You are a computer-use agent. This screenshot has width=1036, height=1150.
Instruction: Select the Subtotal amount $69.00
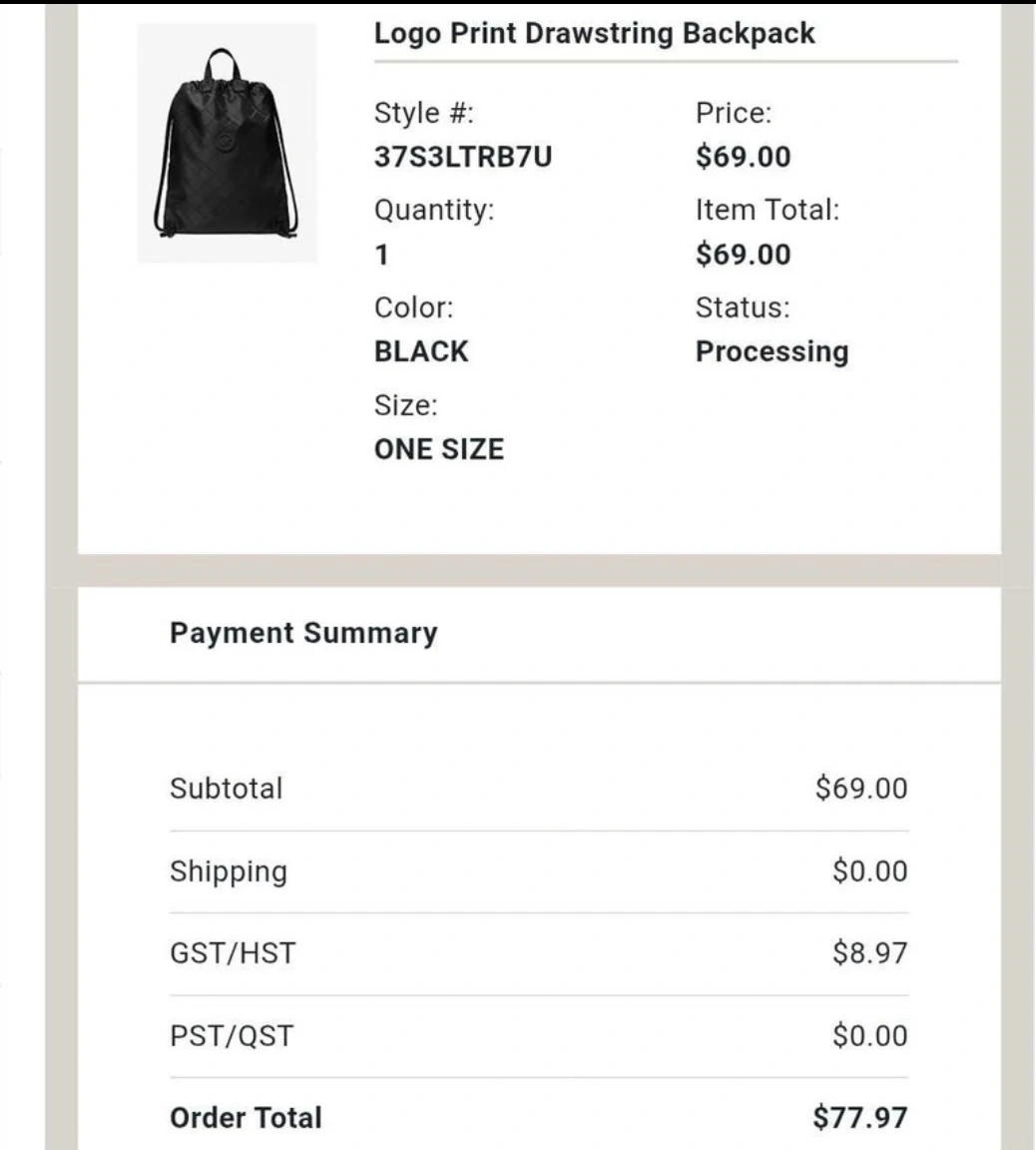pos(860,788)
